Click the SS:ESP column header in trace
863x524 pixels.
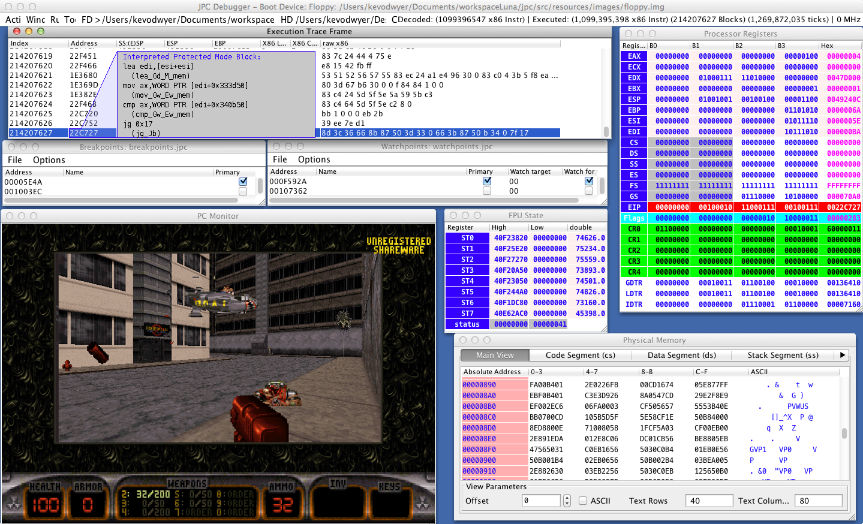coord(140,43)
